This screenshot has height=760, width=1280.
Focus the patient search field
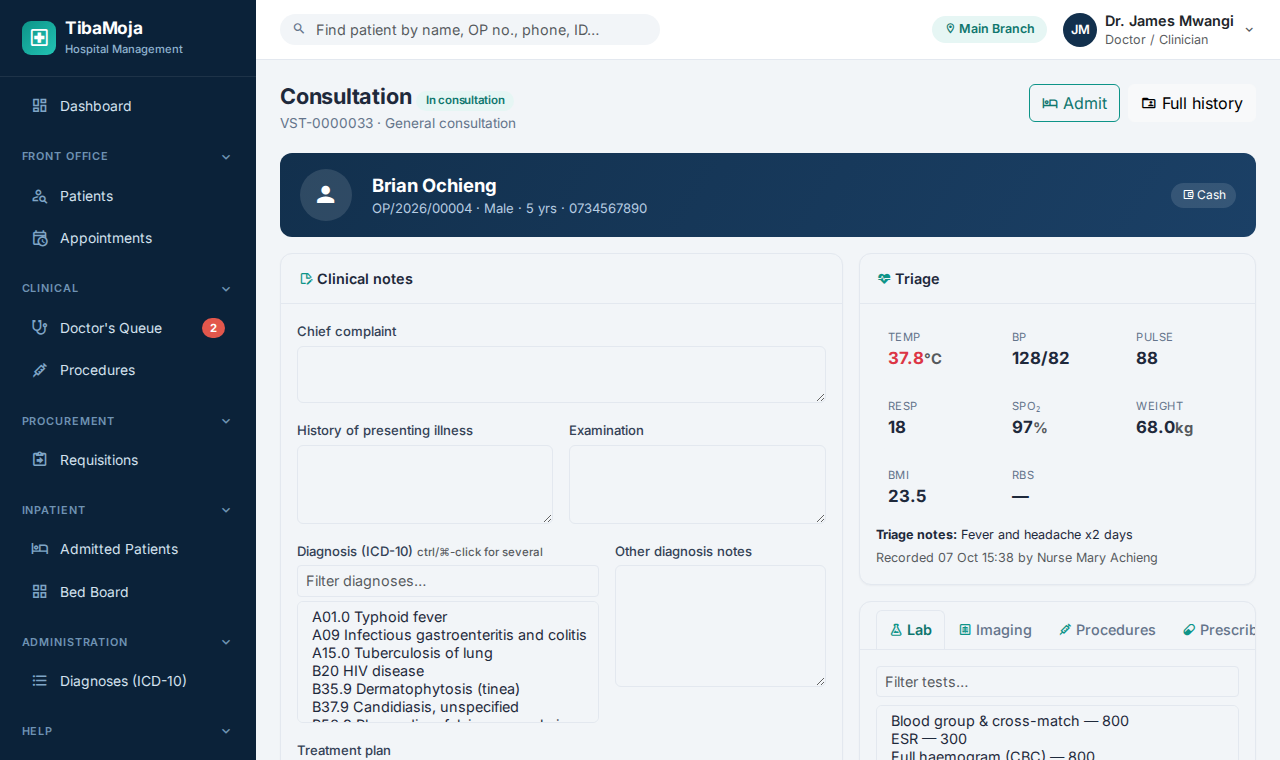pos(470,29)
